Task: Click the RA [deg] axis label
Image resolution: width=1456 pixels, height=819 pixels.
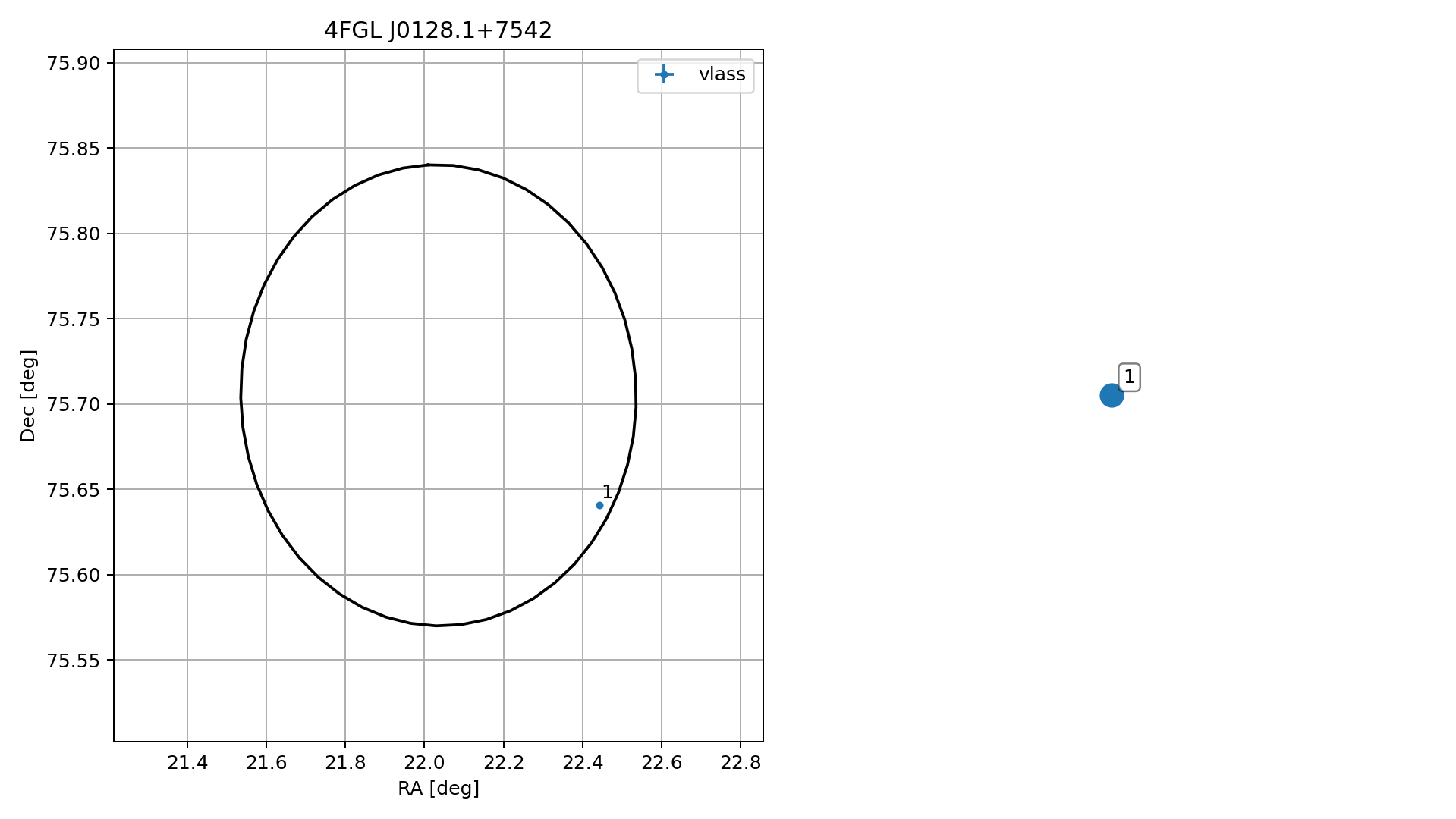Action: 439,789
